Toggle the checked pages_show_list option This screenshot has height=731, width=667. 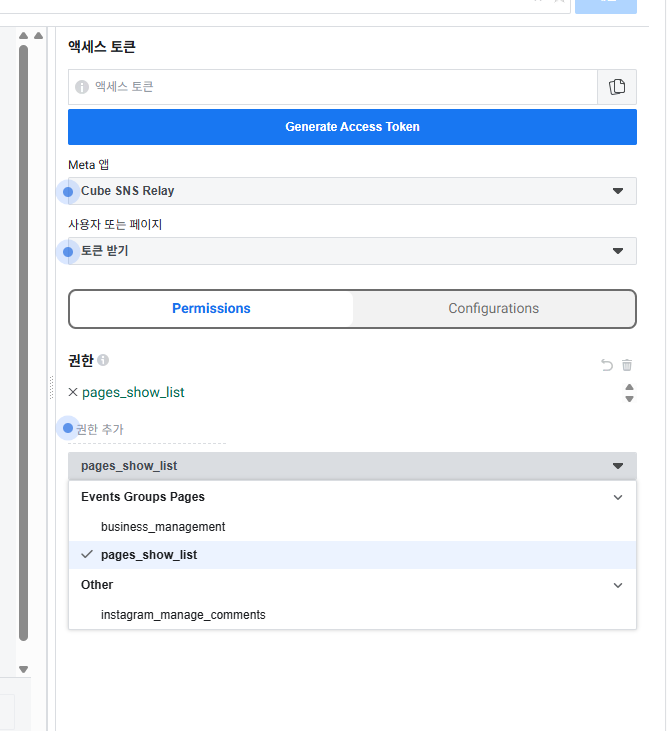point(352,555)
